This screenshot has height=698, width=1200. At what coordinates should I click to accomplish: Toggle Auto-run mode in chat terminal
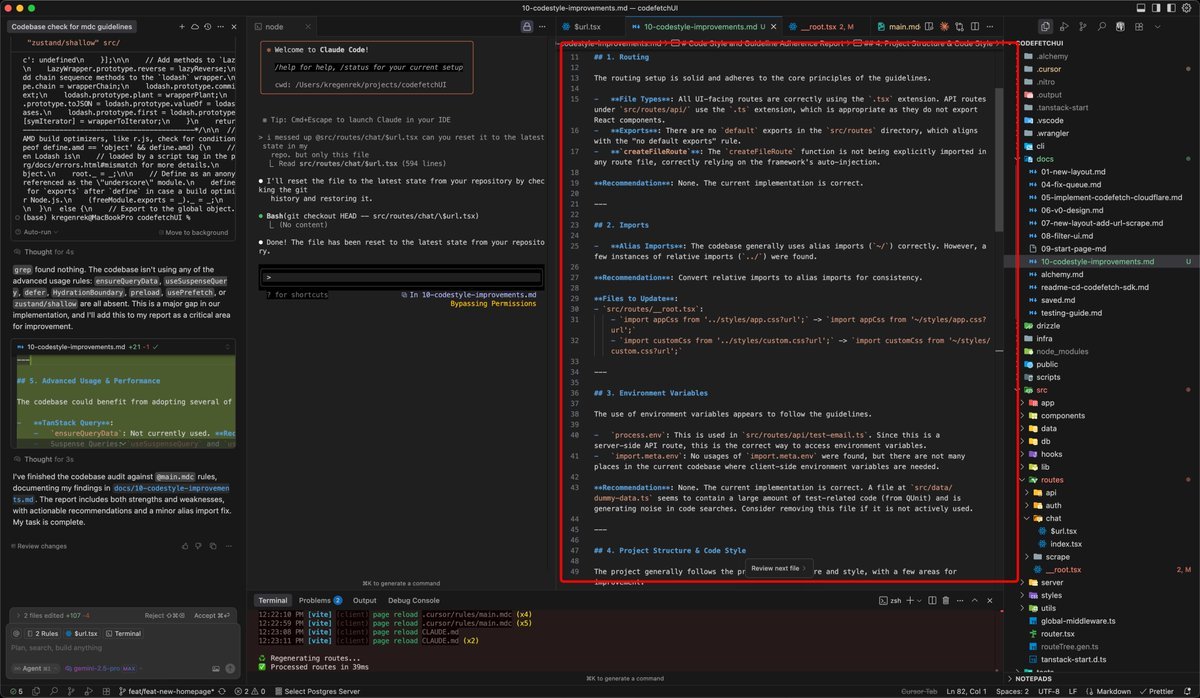(x=35, y=231)
